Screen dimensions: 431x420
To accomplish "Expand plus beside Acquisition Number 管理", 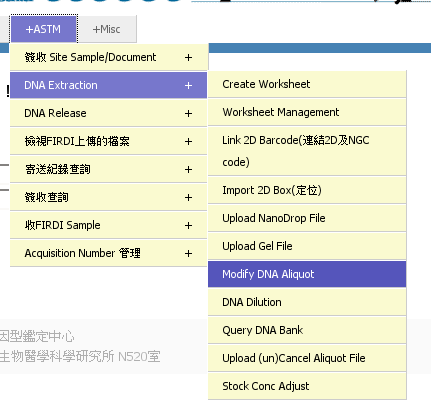I will click(188, 253).
